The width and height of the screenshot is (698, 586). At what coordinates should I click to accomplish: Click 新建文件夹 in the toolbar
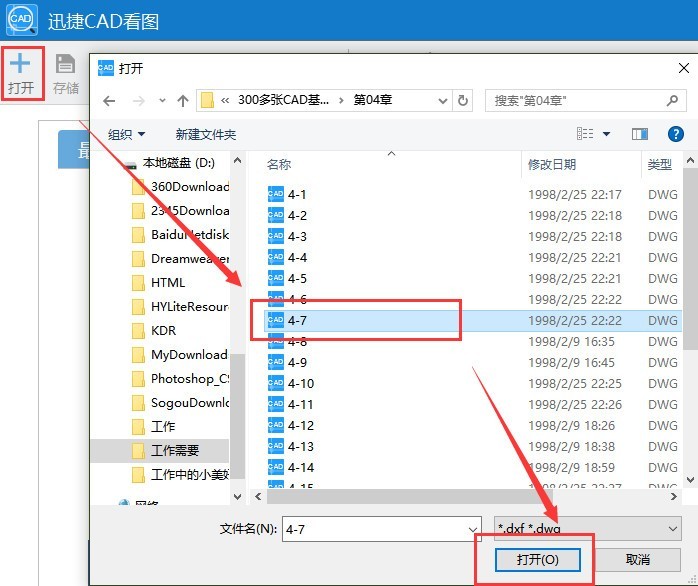point(206,134)
